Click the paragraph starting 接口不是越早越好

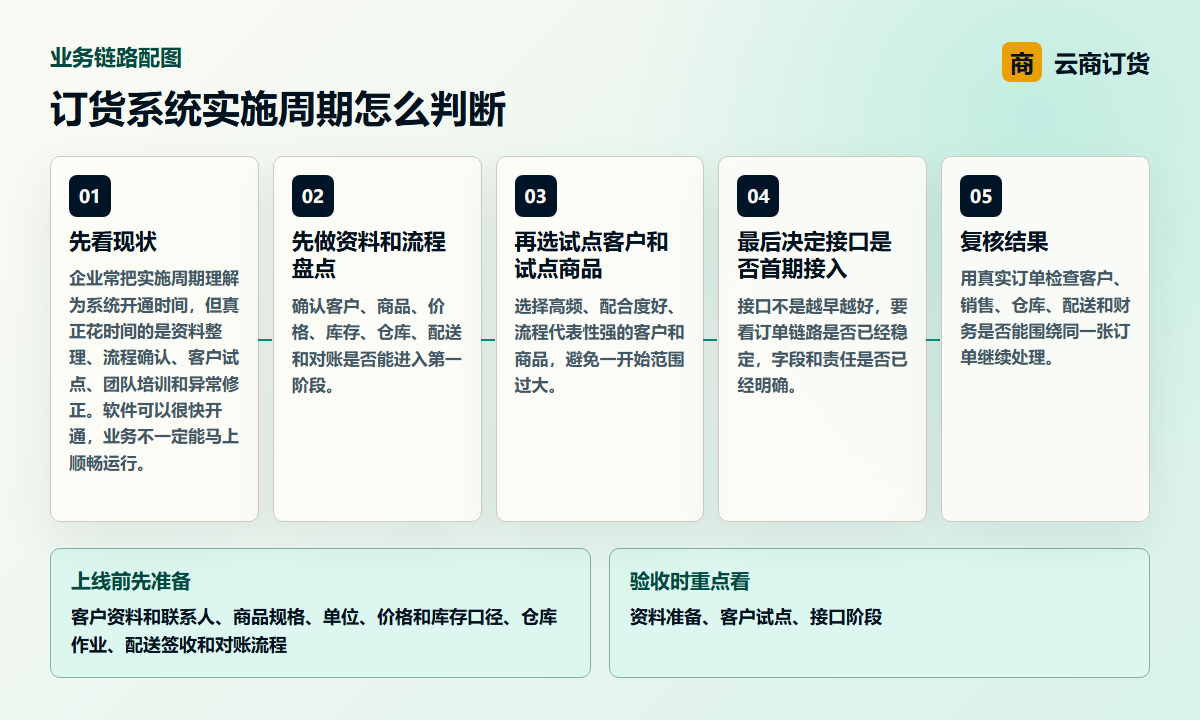pos(822,345)
